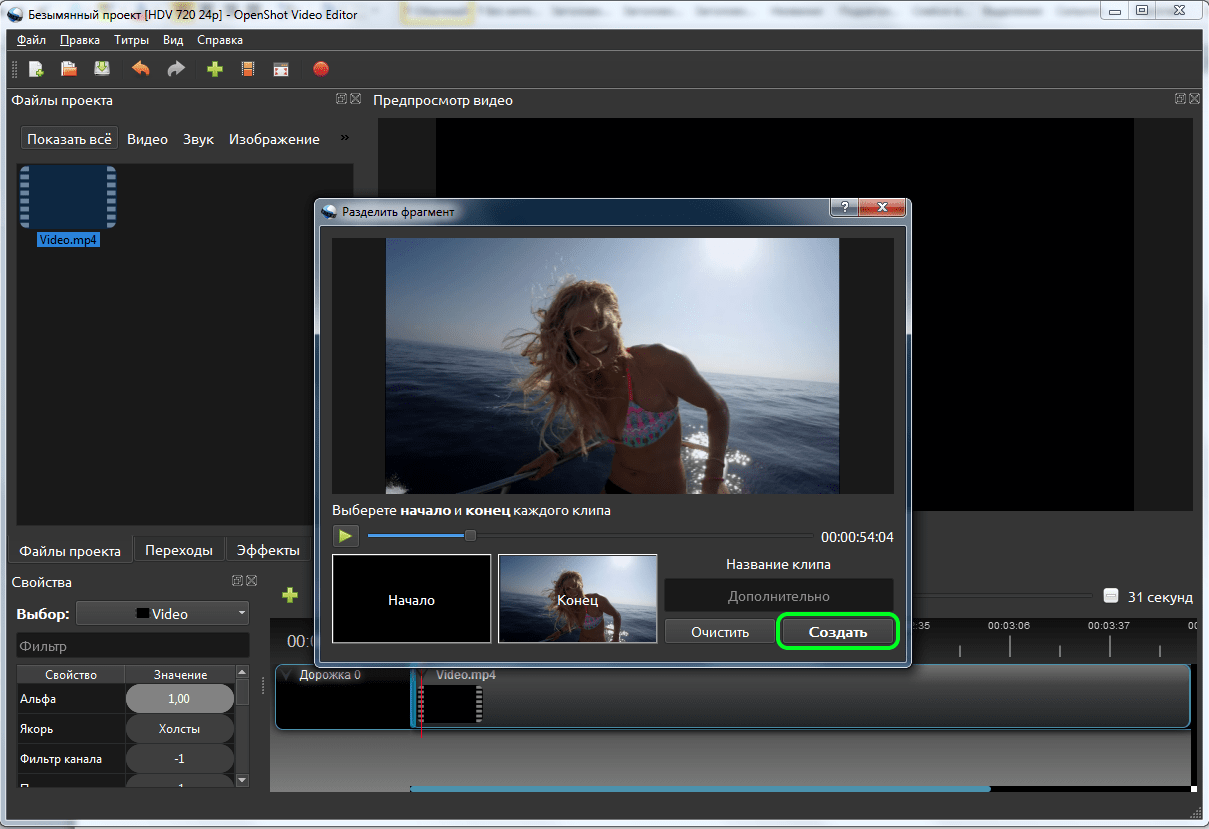
Task: Add a track with green plus icon
Action: 290,595
